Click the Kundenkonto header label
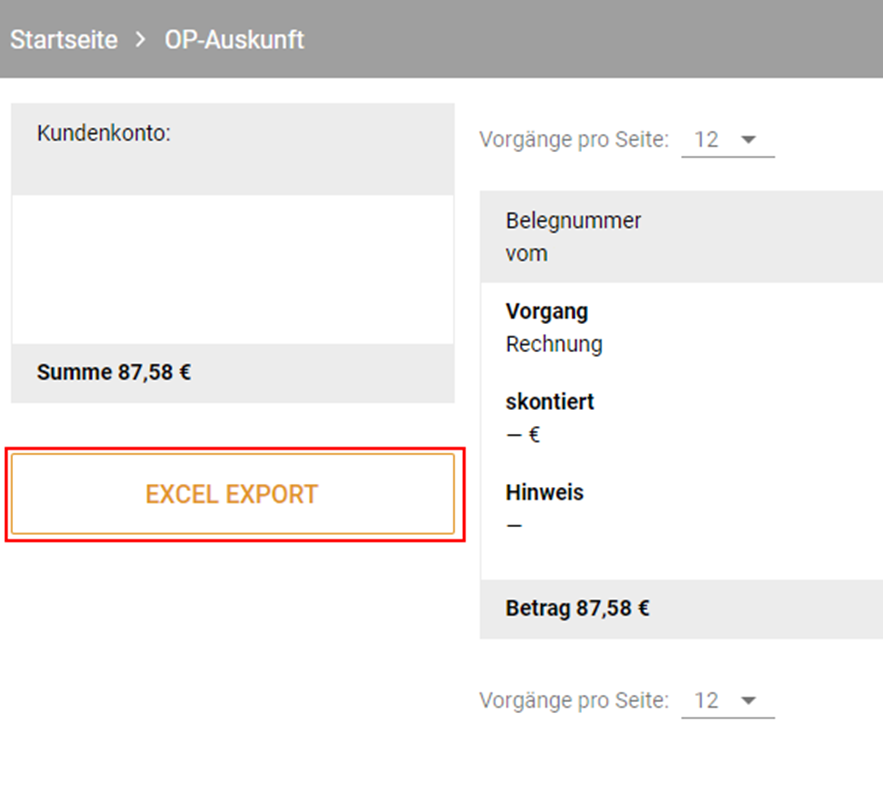 tap(104, 134)
